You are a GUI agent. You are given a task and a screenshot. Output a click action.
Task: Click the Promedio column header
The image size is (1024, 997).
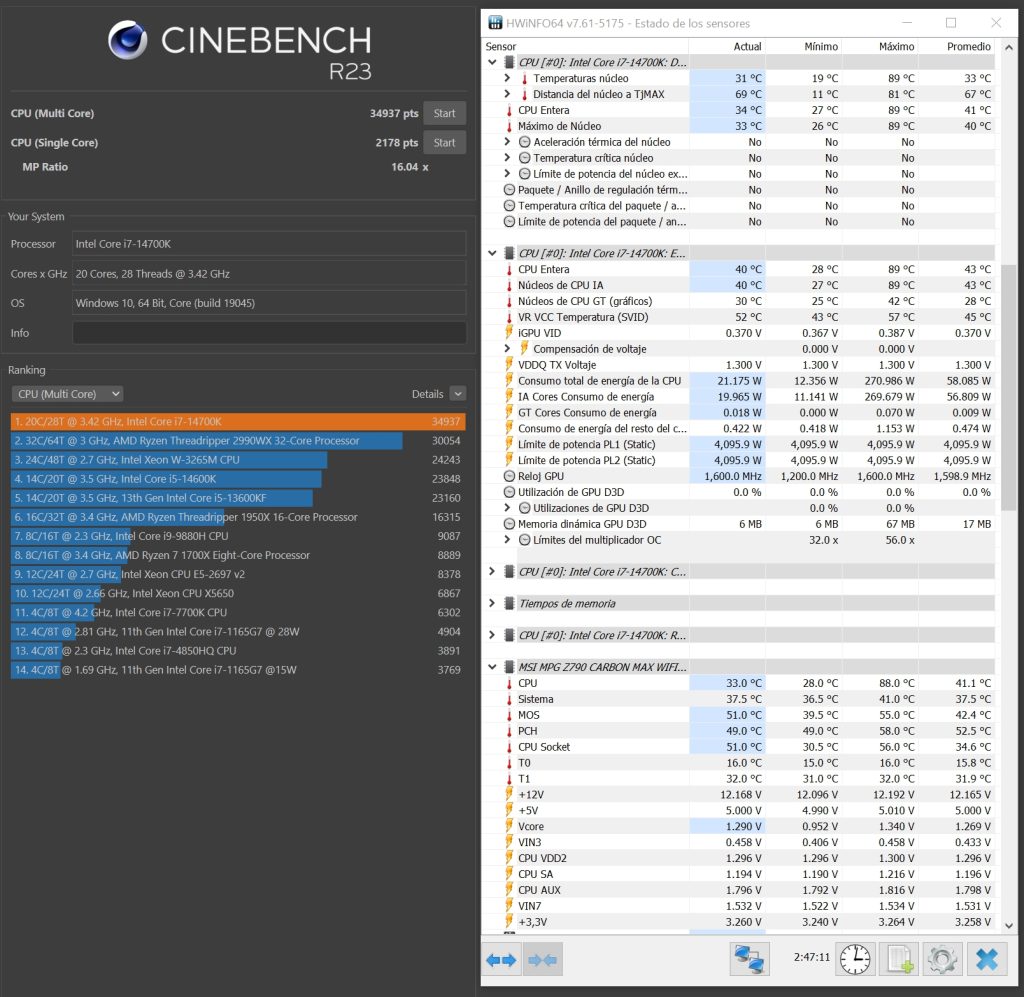pos(968,46)
